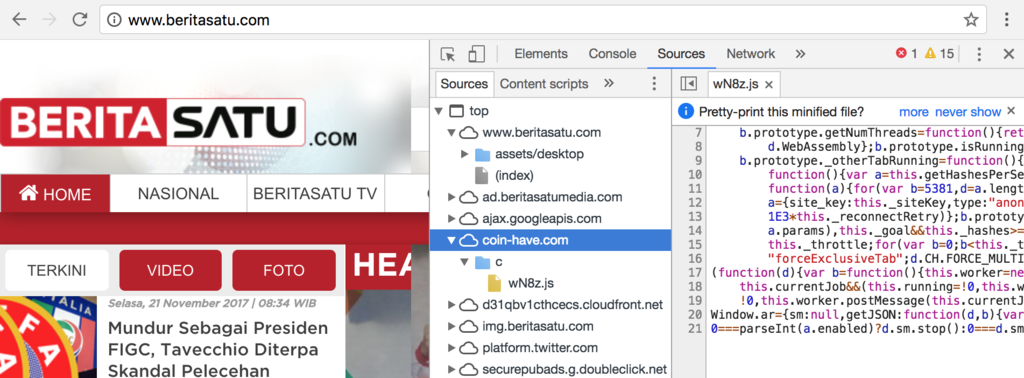Viewport: 1024px width, 378px height.
Task: Collapse the c folder
Action: tap(464, 262)
